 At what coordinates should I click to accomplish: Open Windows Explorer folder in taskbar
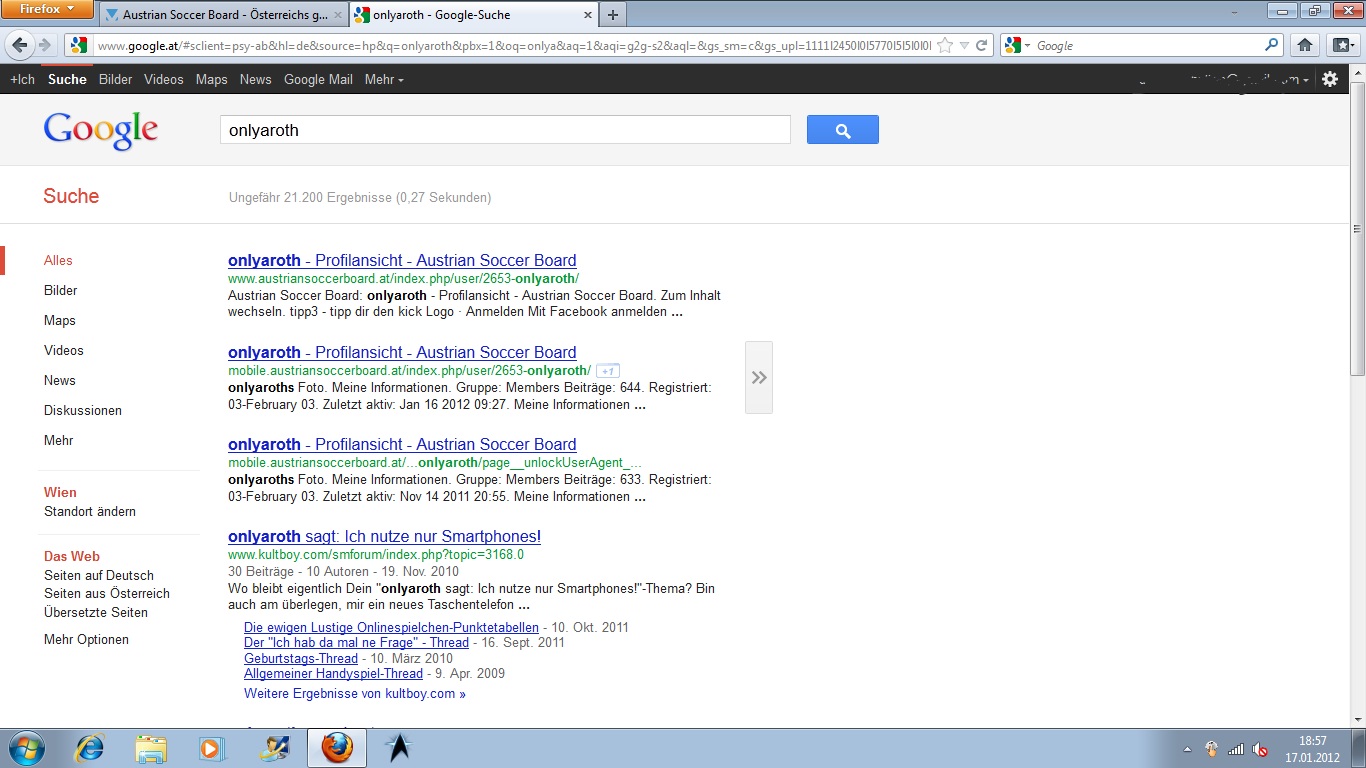pos(151,748)
